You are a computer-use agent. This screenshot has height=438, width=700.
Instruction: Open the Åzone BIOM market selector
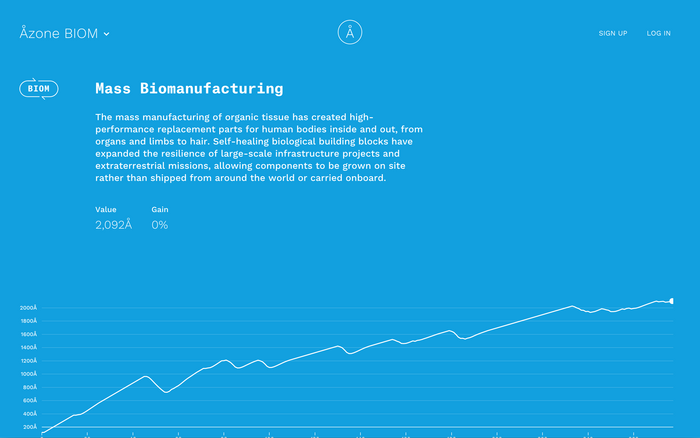click(x=64, y=33)
